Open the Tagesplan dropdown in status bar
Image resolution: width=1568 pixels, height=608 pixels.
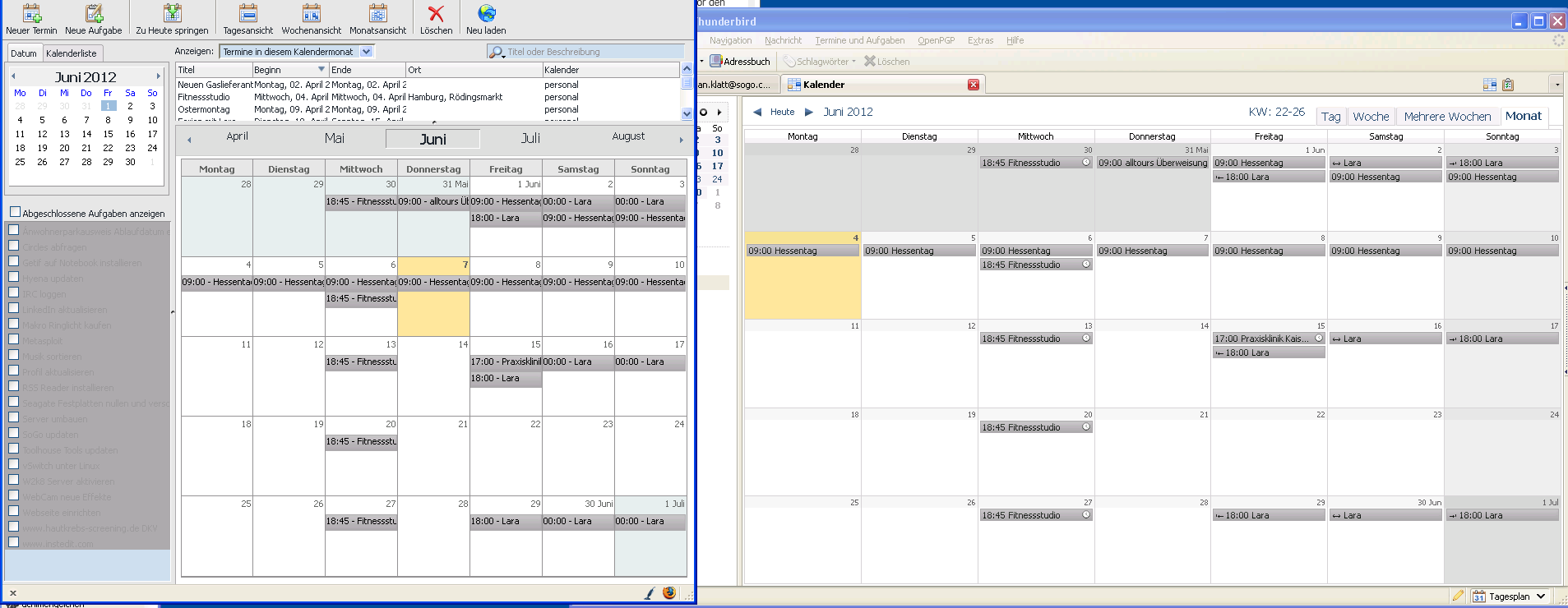1541,596
